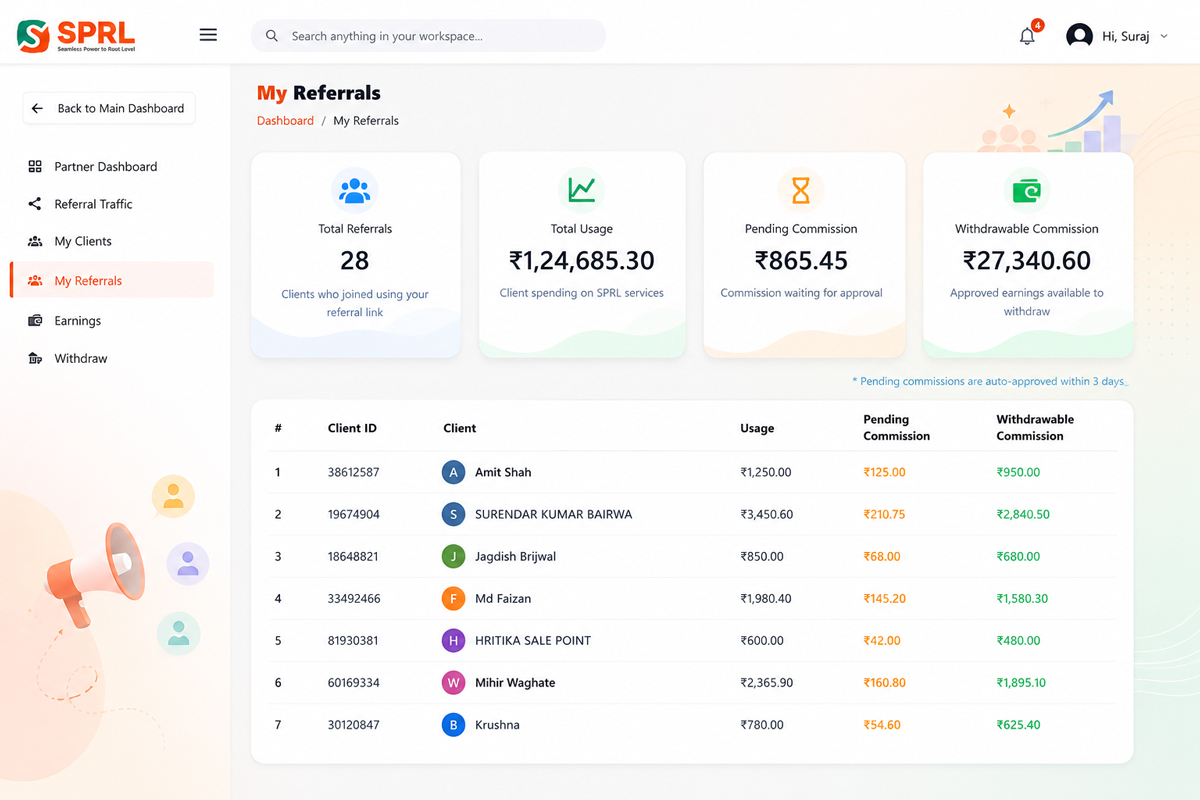Click the search magnifier icon
Screen dimensions: 1200x800
pyautogui.click(x=272, y=36)
